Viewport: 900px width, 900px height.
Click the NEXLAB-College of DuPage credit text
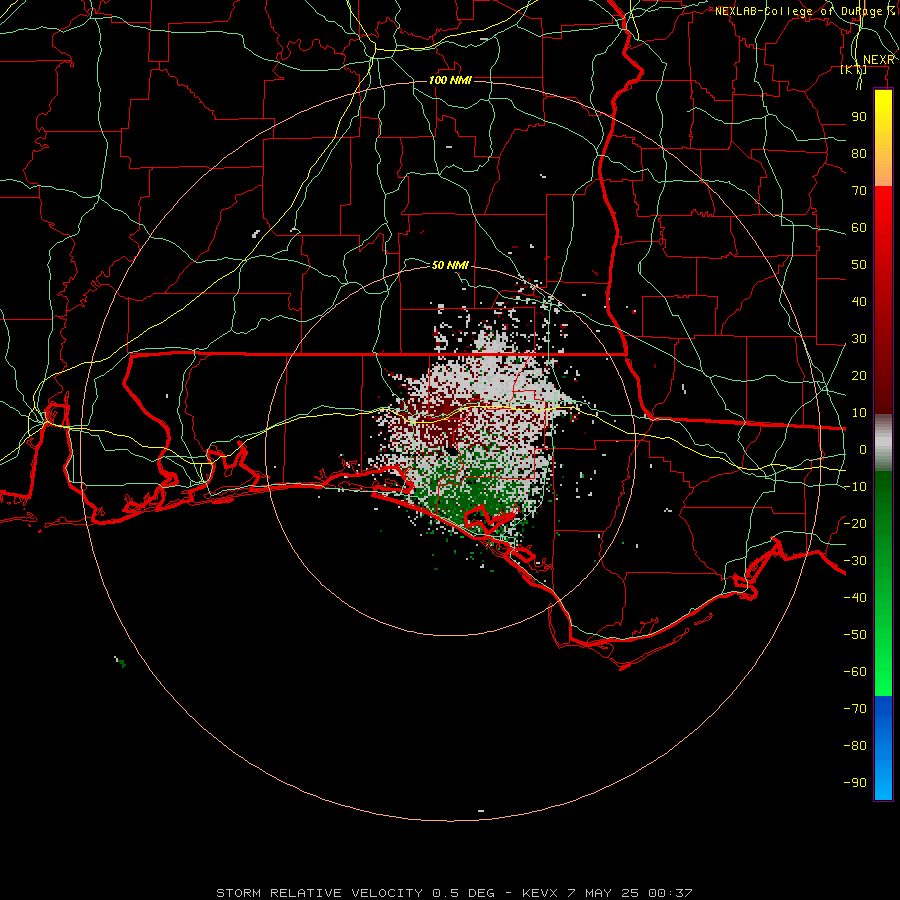804,11
